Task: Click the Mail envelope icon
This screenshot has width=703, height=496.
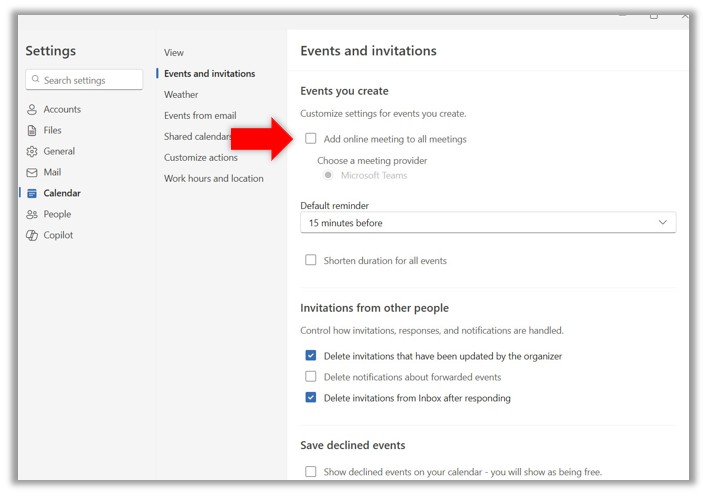Action: pos(32,173)
